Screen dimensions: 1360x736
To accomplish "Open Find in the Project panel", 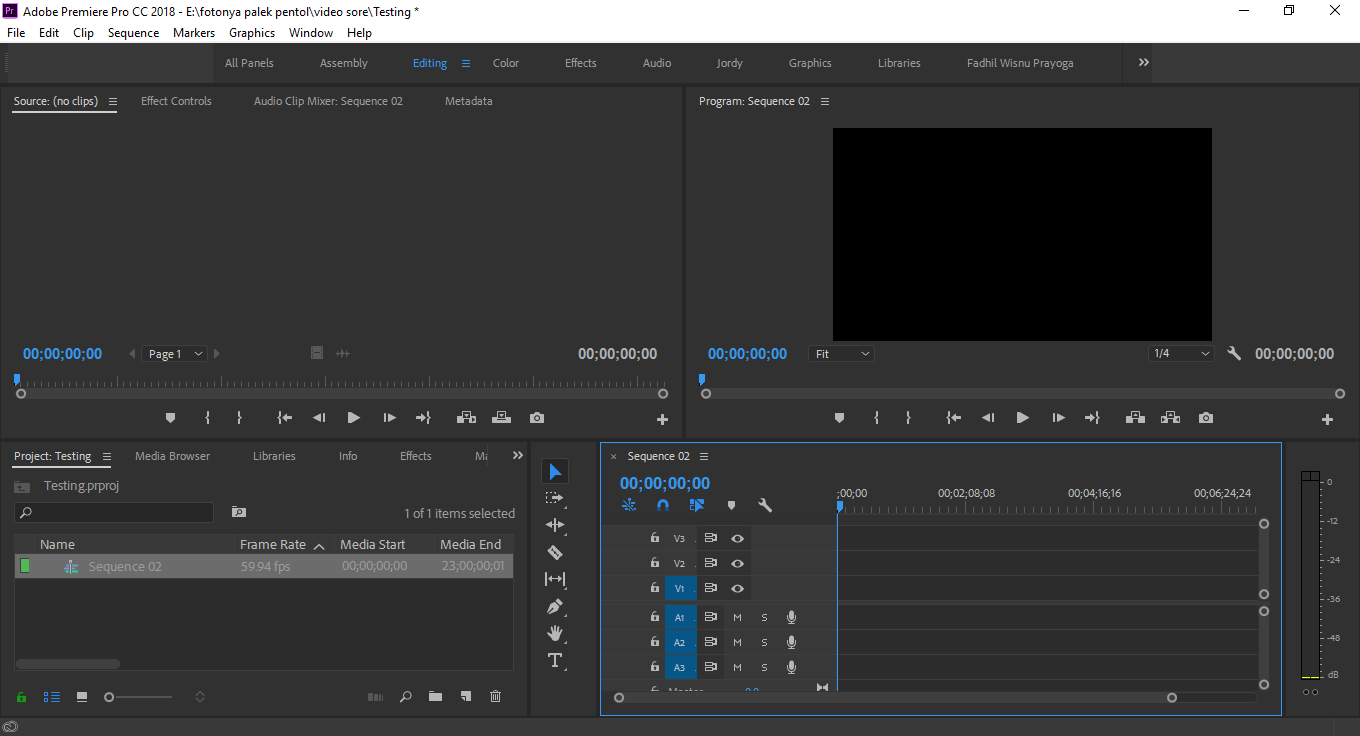I will click(405, 697).
